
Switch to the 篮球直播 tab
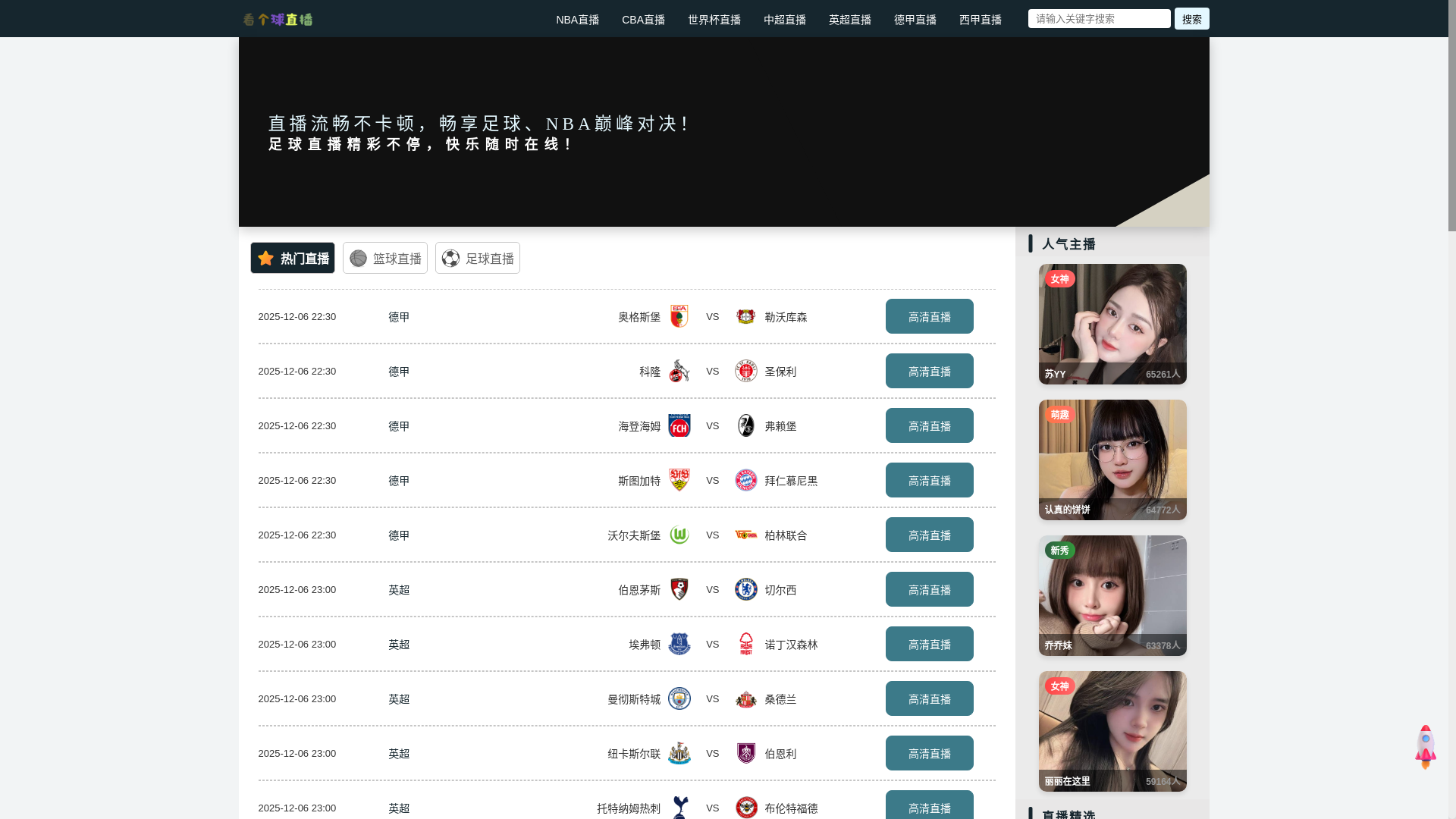point(385,258)
